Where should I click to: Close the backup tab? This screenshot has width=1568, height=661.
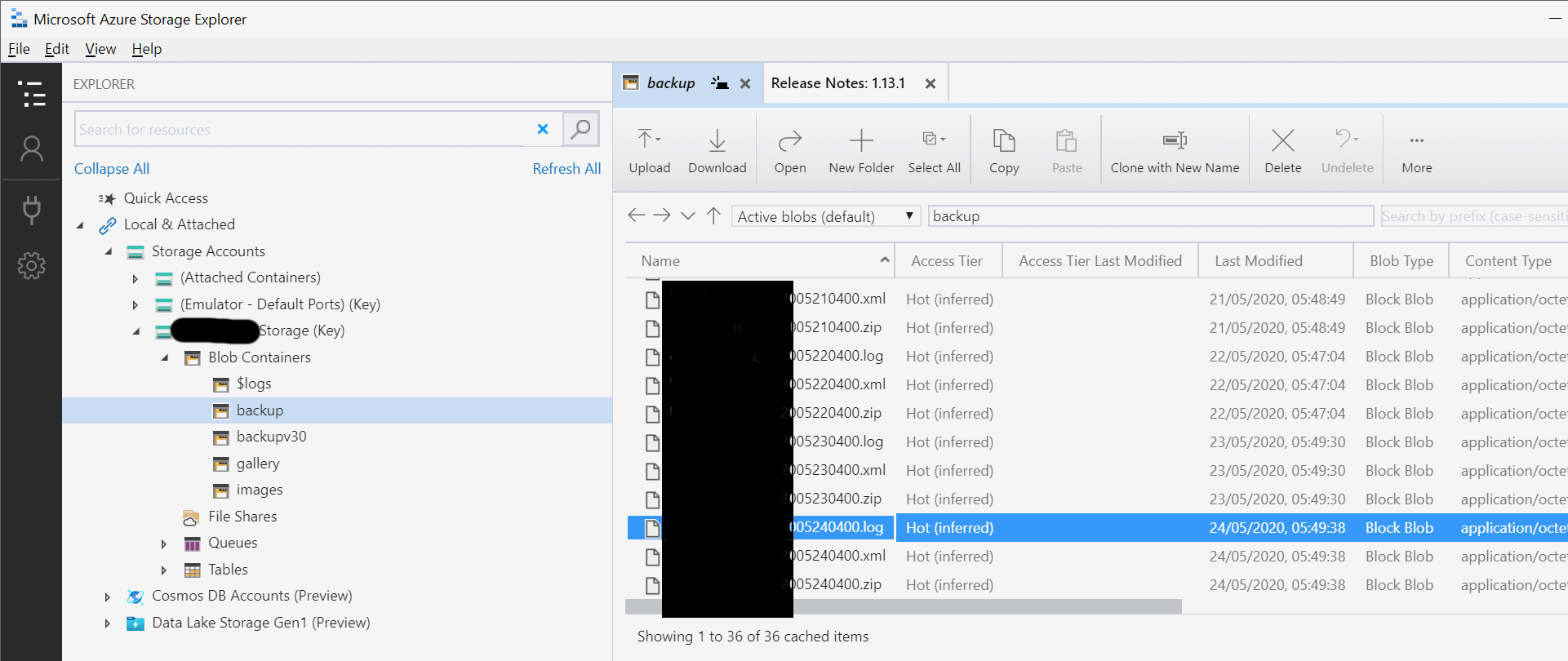click(x=745, y=83)
